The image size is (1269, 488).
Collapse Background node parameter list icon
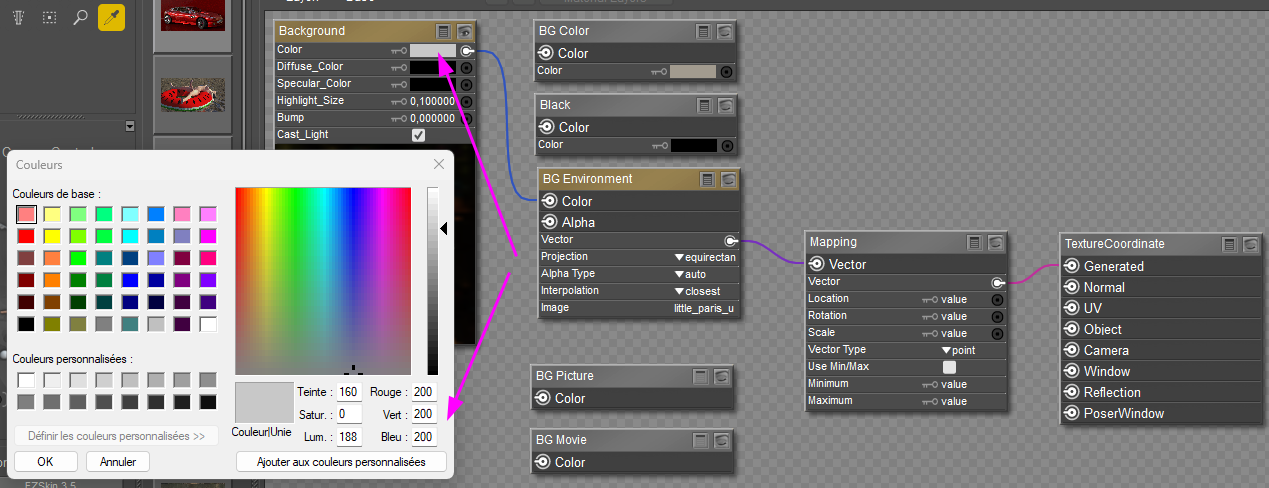click(444, 31)
